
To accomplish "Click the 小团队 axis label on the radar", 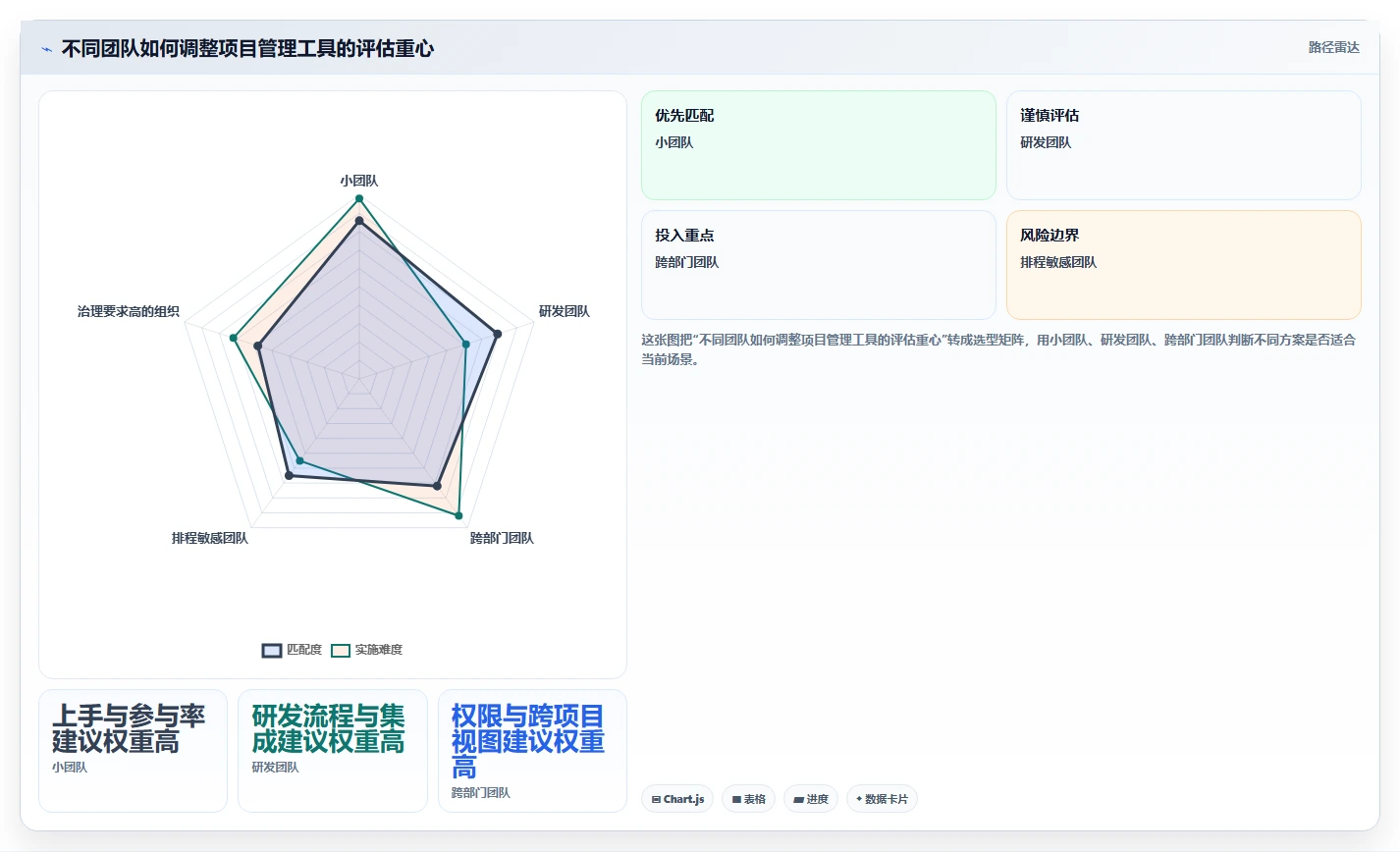I will click(359, 181).
